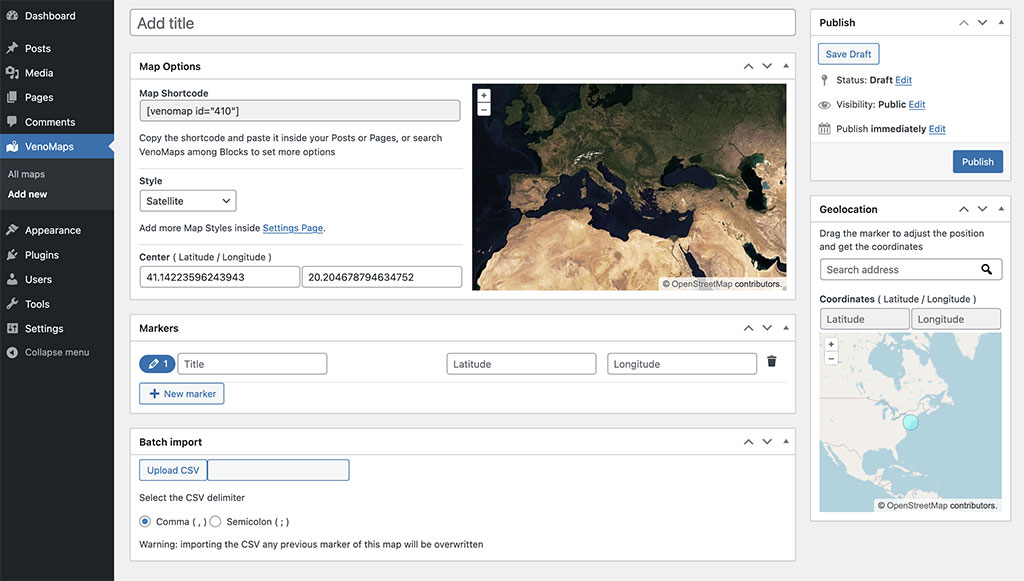Image resolution: width=1024 pixels, height=581 pixels.
Task: Move Map Options panel down
Action: tap(767, 66)
